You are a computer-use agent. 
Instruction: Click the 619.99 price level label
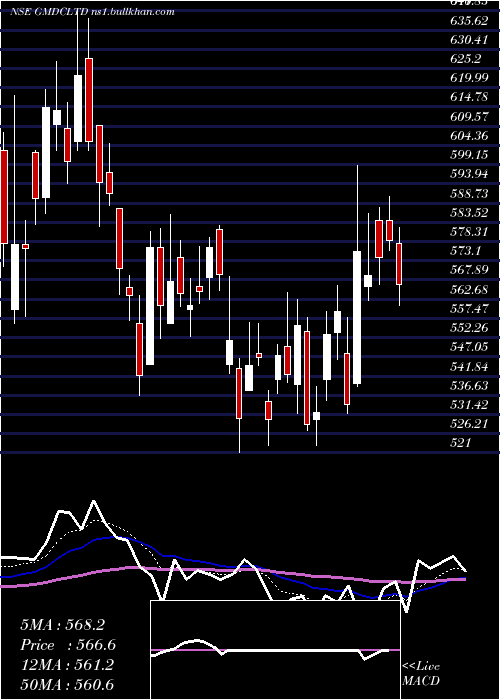pyautogui.click(x=469, y=78)
